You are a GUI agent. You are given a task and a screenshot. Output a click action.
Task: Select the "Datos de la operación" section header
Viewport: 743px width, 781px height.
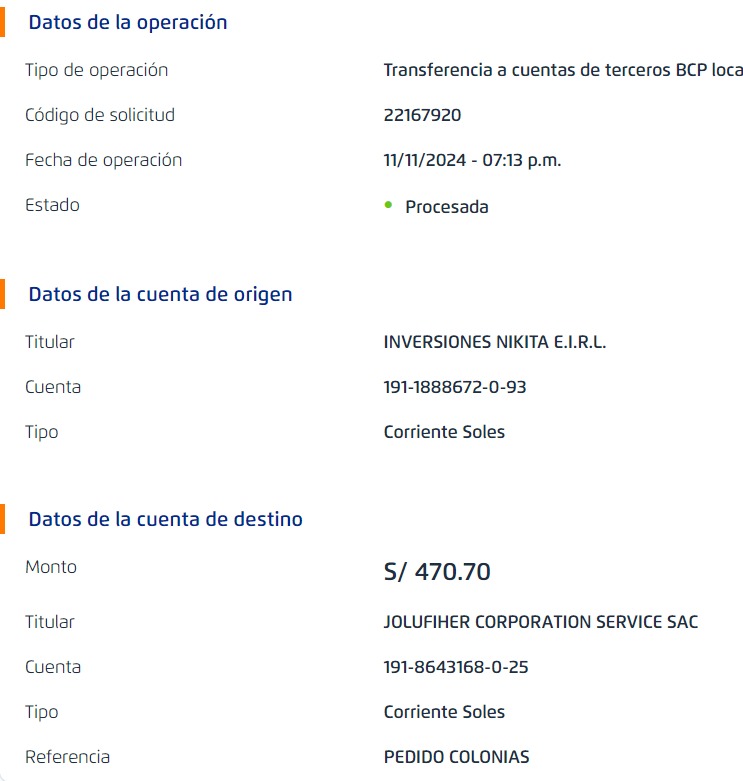(128, 22)
